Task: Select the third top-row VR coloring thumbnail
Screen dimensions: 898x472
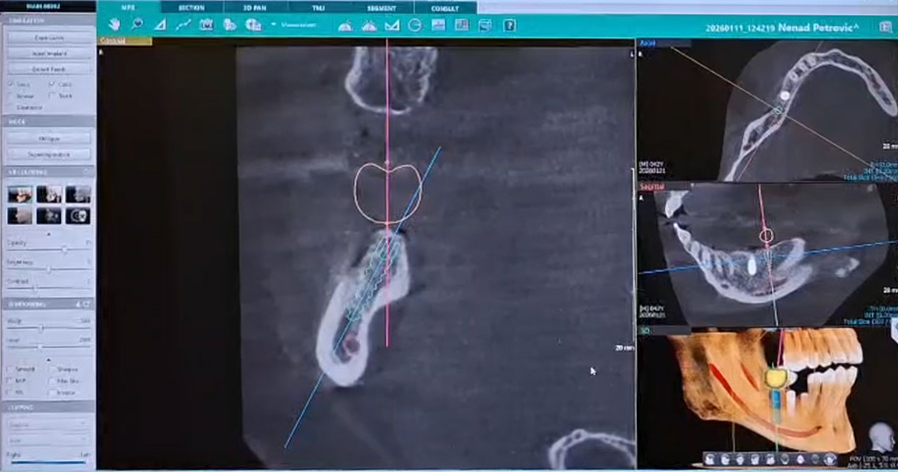Action: pos(77,194)
